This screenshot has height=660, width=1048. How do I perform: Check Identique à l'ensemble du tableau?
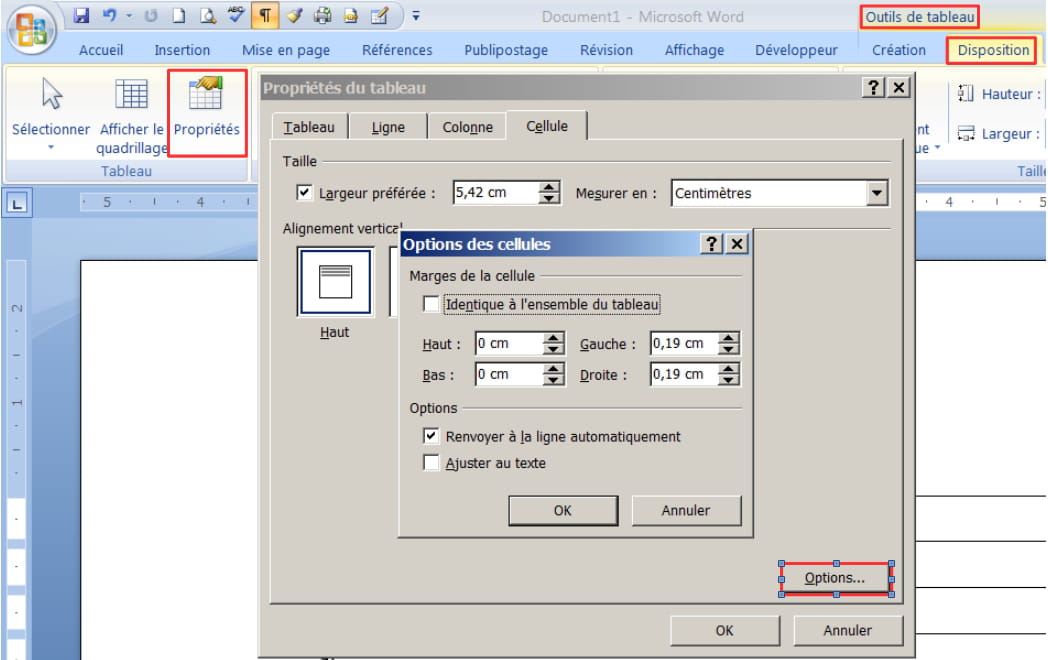click(431, 304)
